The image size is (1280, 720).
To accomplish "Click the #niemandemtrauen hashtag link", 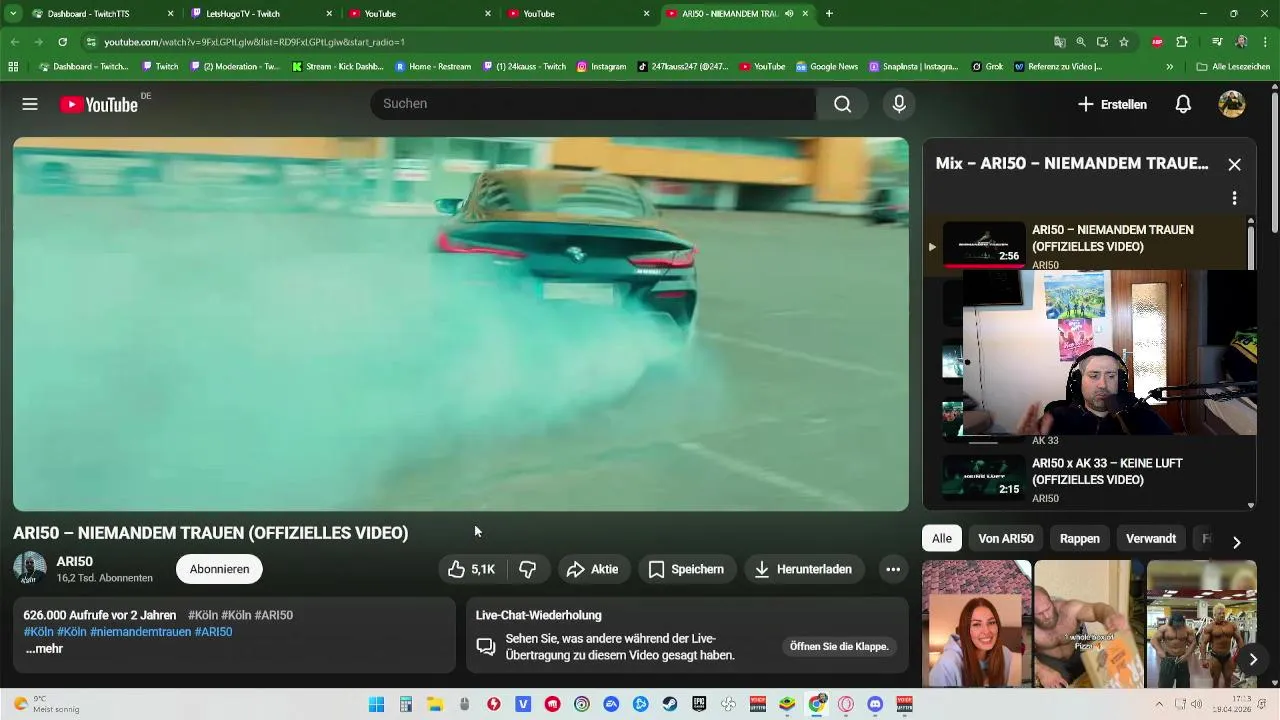I will tap(140, 632).
